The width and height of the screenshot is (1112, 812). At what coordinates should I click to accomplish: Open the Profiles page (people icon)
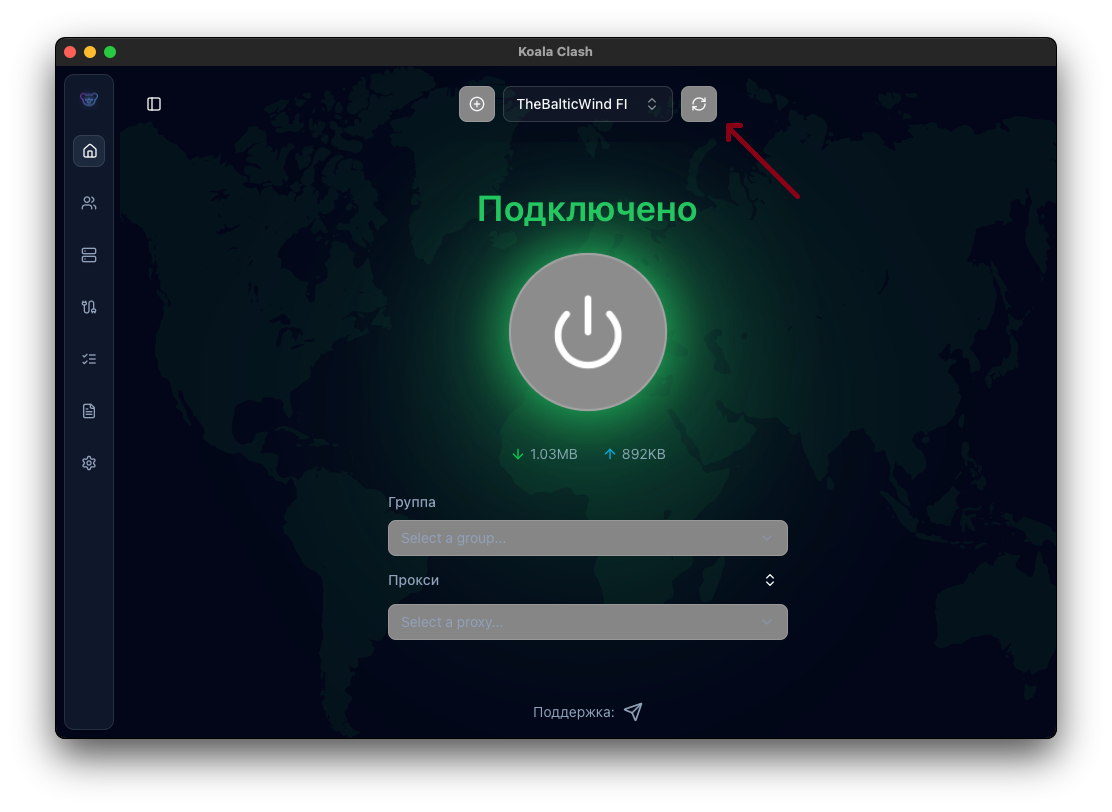coord(89,203)
